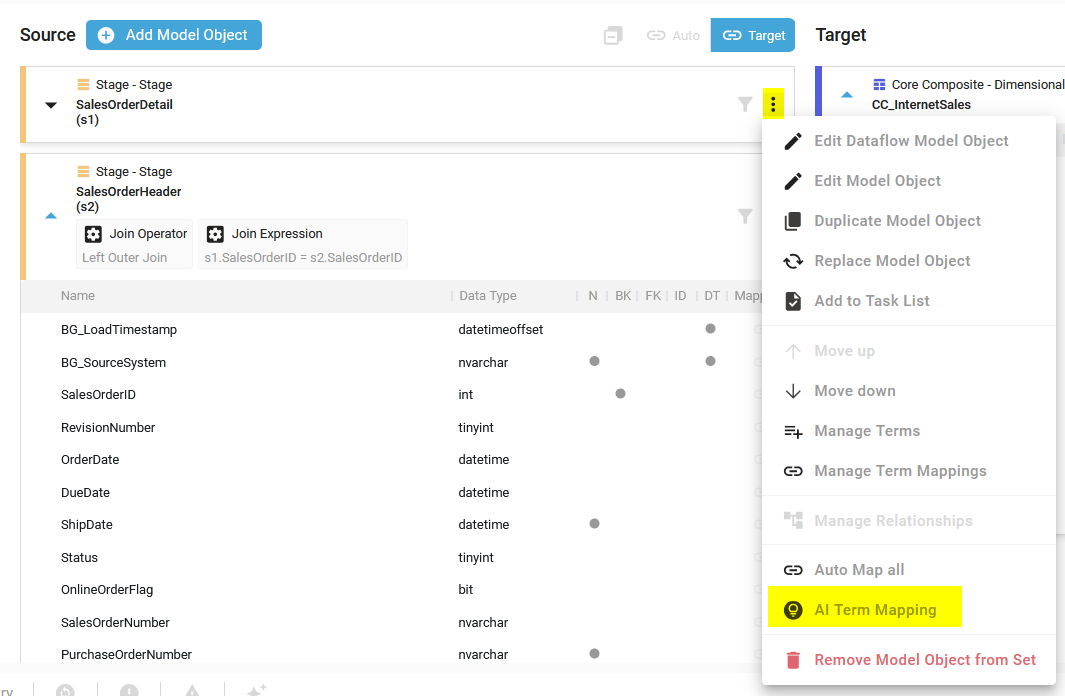The image size is (1065, 696).
Task: Click the red trash icon in menu
Action: [793, 660]
